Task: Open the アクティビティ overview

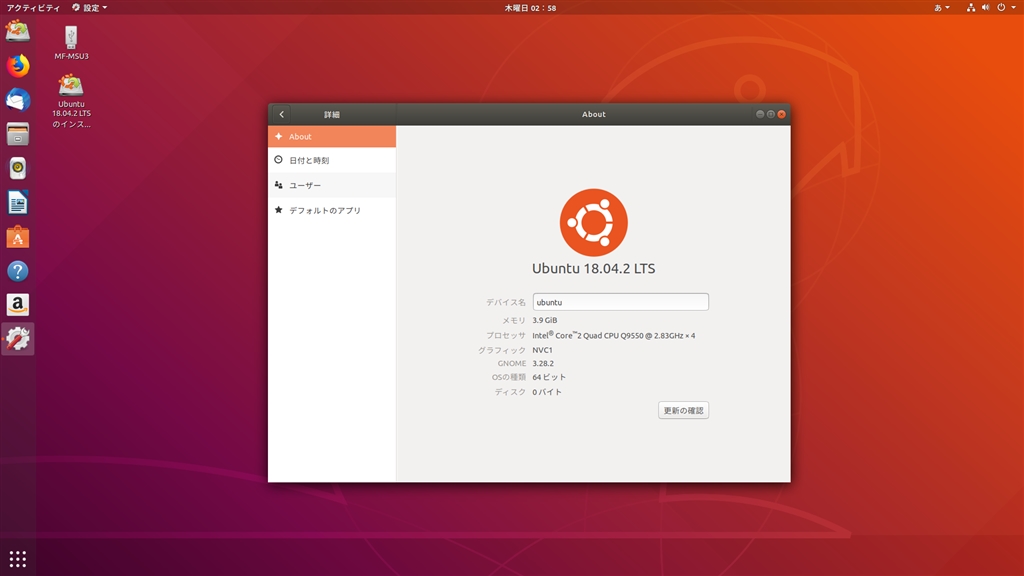Action: [33, 8]
